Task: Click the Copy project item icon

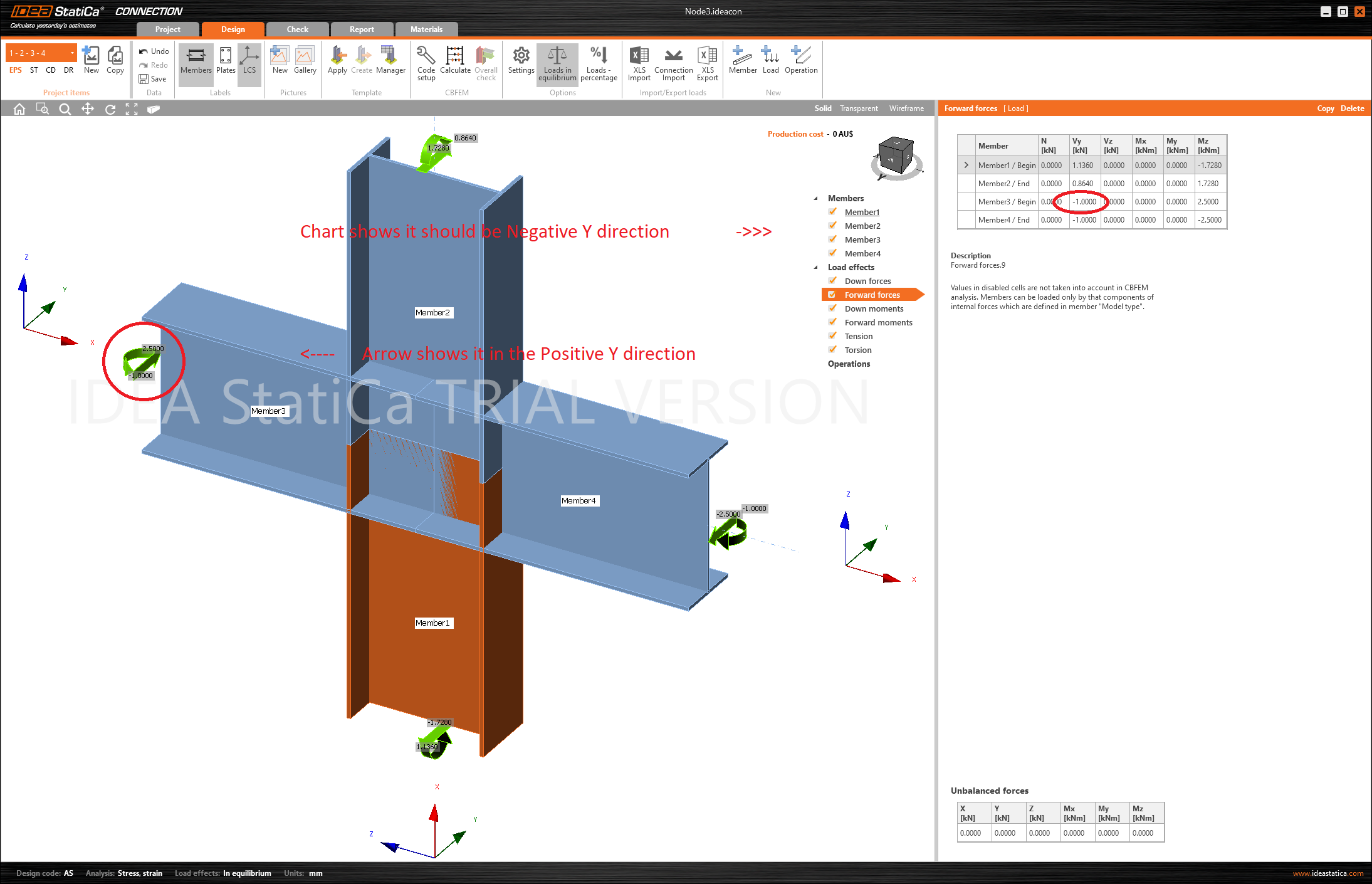Action: point(115,60)
